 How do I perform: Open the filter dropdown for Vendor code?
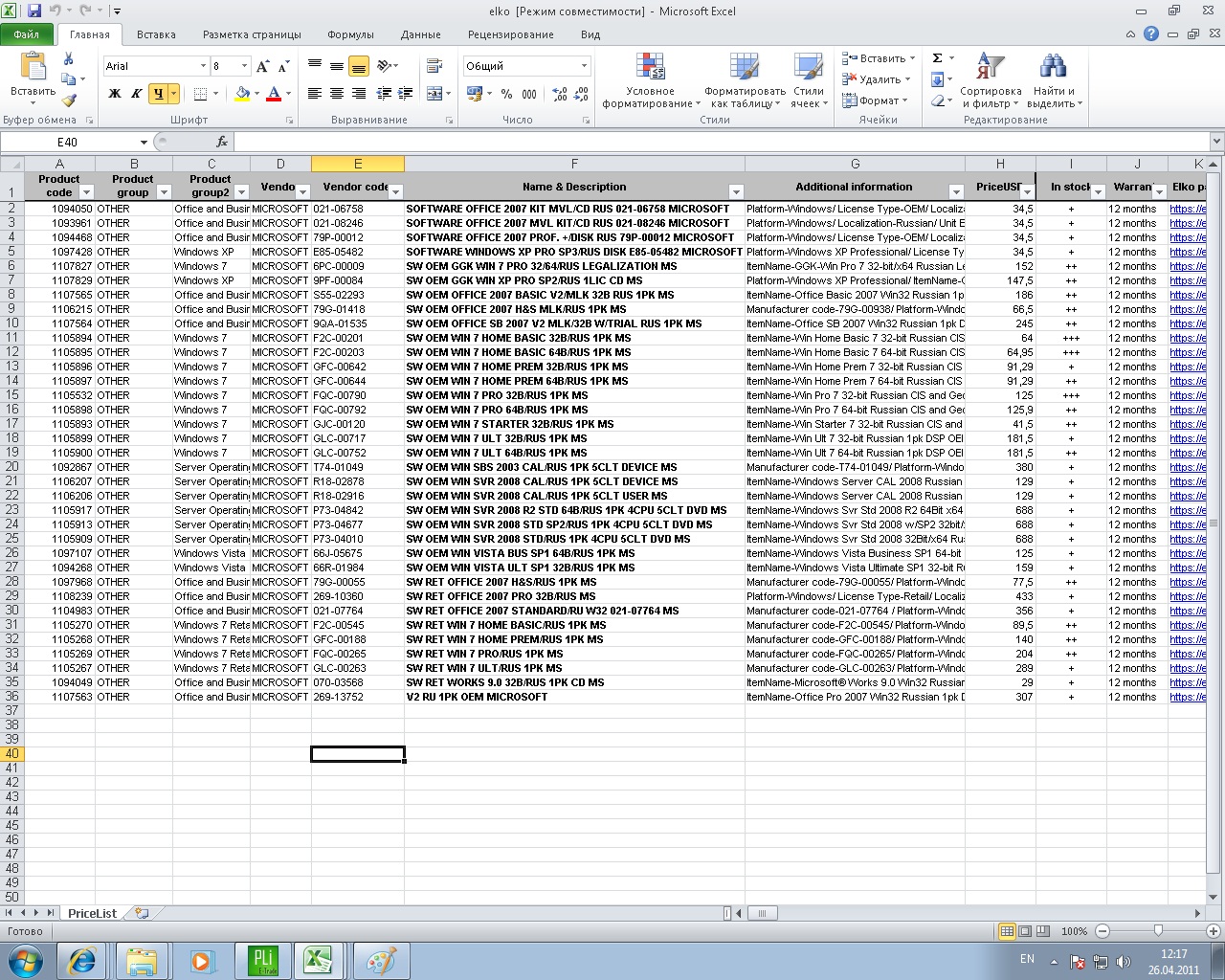tap(395, 192)
